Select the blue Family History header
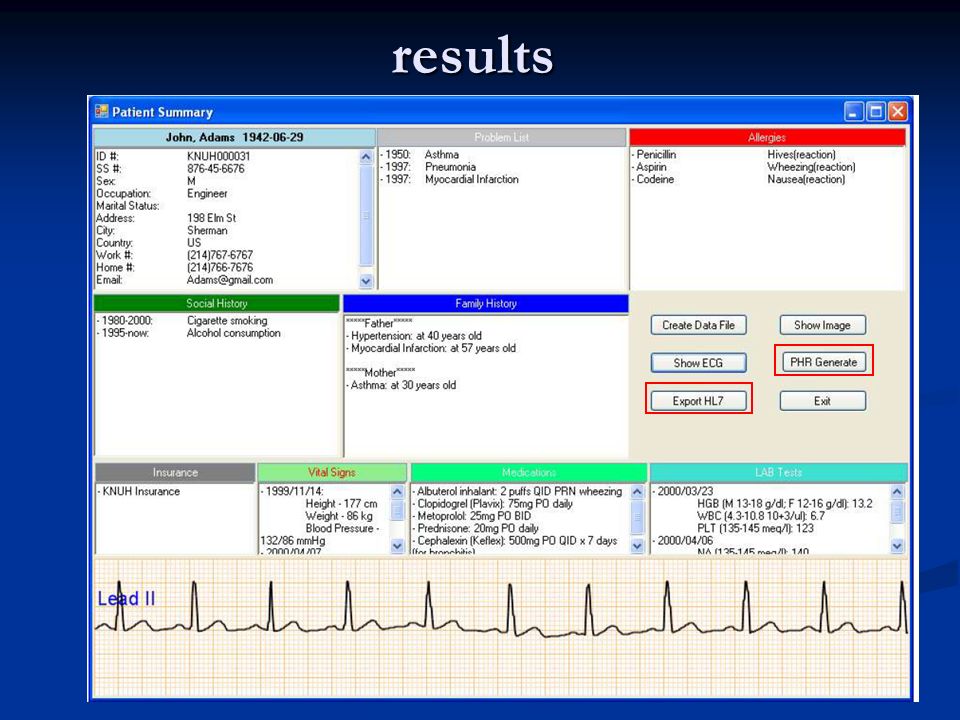This screenshot has width=960, height=720. (x=486, y=303)
